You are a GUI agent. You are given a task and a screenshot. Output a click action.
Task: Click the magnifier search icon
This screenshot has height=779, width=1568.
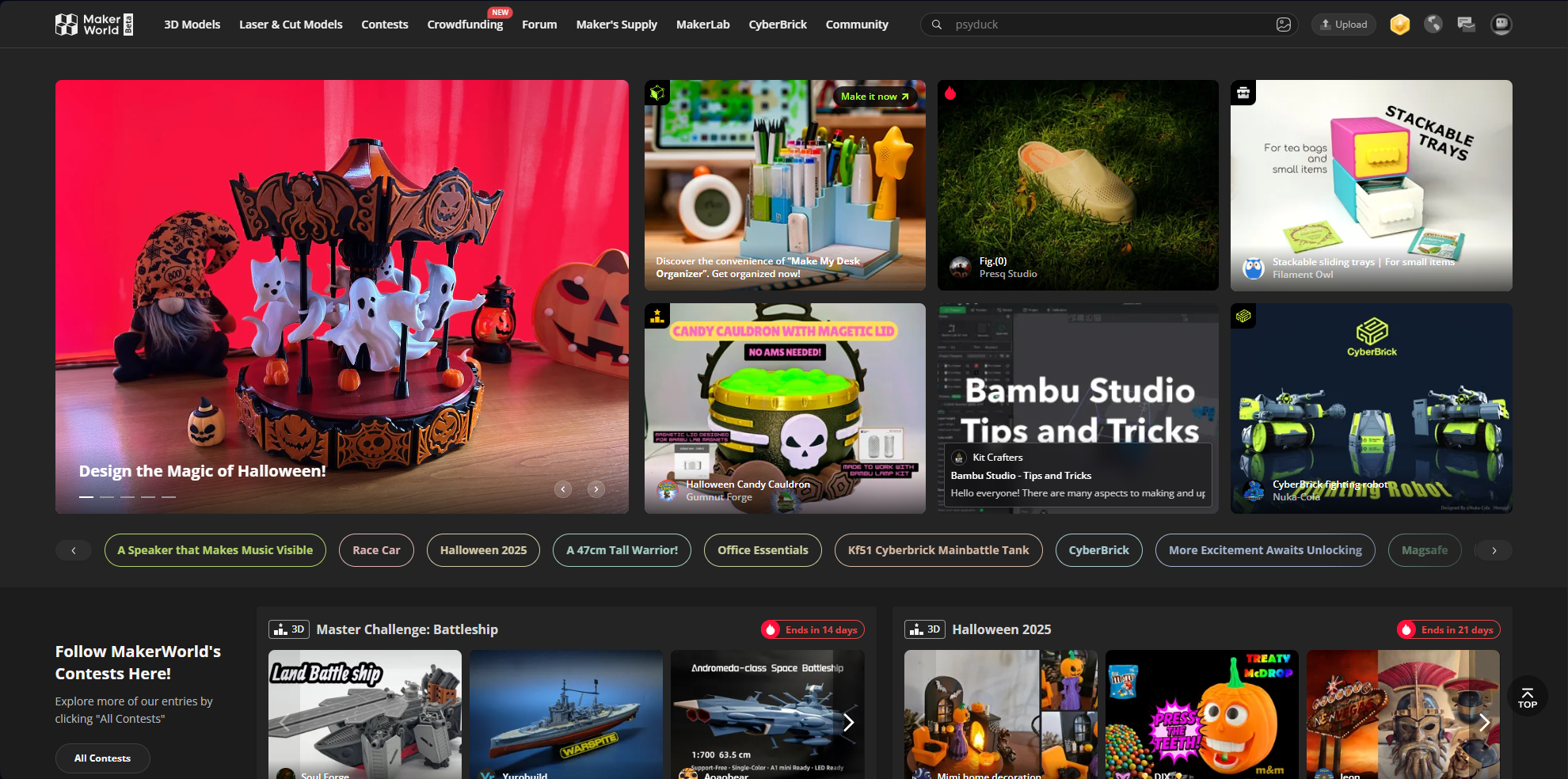click(x=937, y=25)
